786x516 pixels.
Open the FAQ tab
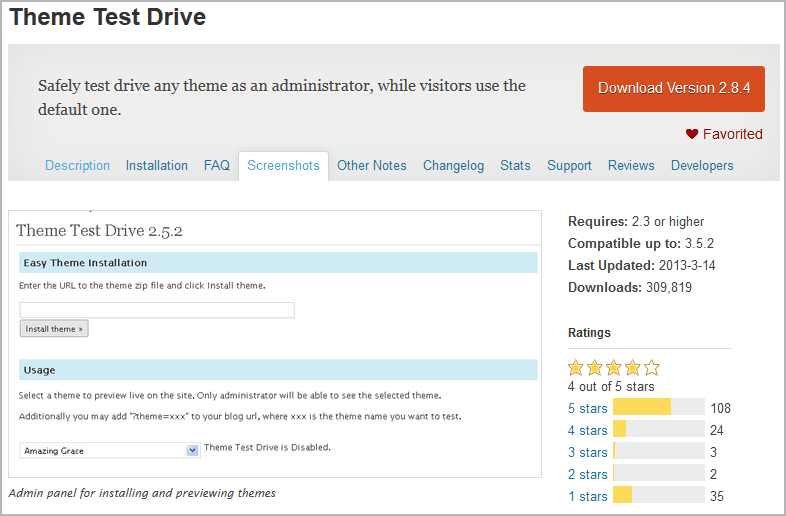click(x=217, y=165)
